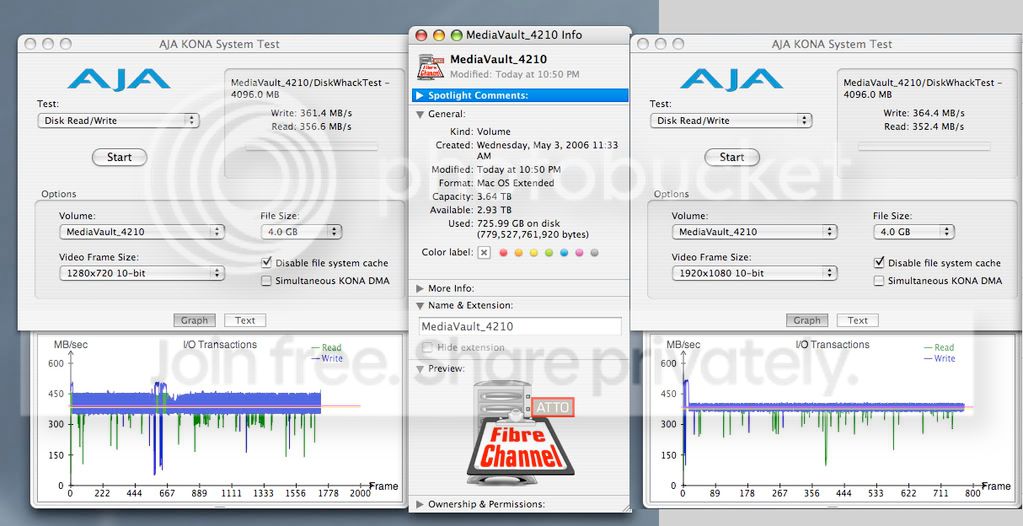
Task: Click Write legend in right I/O graph
Action: (x=939, y=358)
